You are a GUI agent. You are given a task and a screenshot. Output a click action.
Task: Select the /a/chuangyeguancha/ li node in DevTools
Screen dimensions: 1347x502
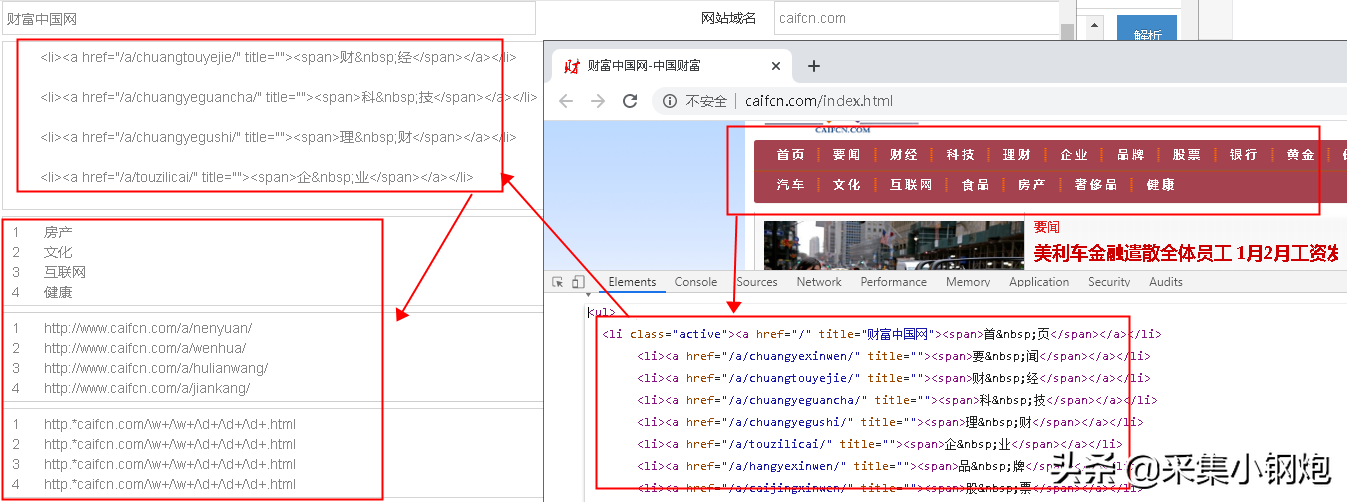[897, 400]
